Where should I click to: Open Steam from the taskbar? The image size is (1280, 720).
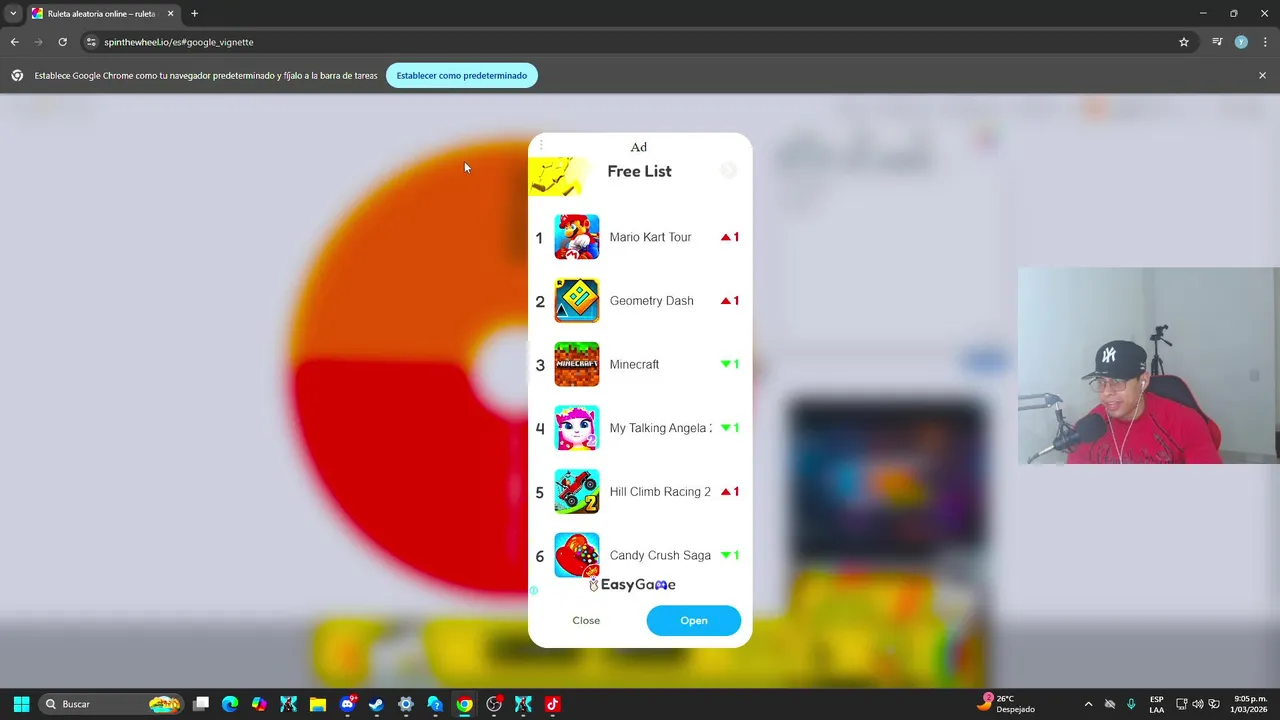point(376,704)
